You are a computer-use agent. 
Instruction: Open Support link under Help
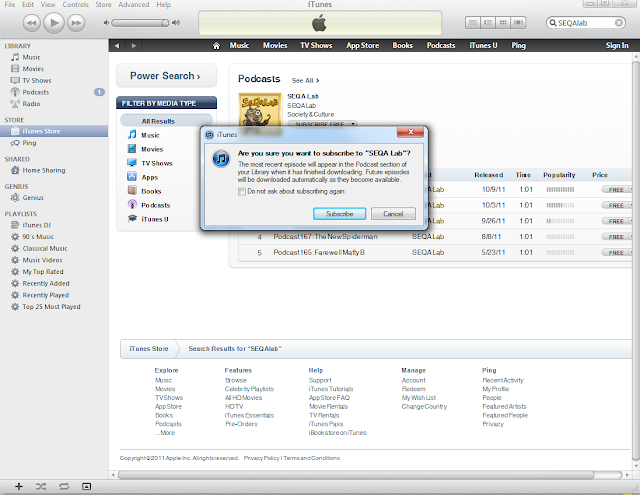[320, 380]
